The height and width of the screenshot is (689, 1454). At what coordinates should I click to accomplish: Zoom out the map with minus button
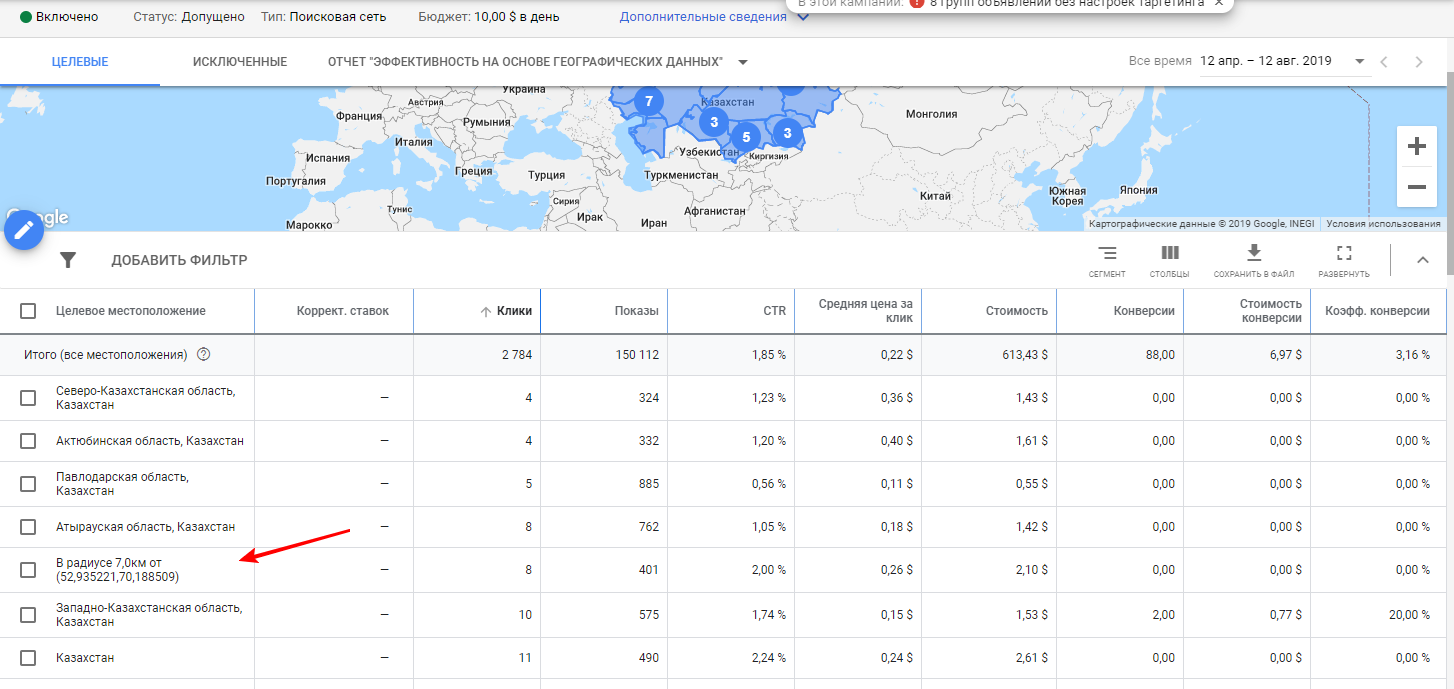[x=1417, y=187]
